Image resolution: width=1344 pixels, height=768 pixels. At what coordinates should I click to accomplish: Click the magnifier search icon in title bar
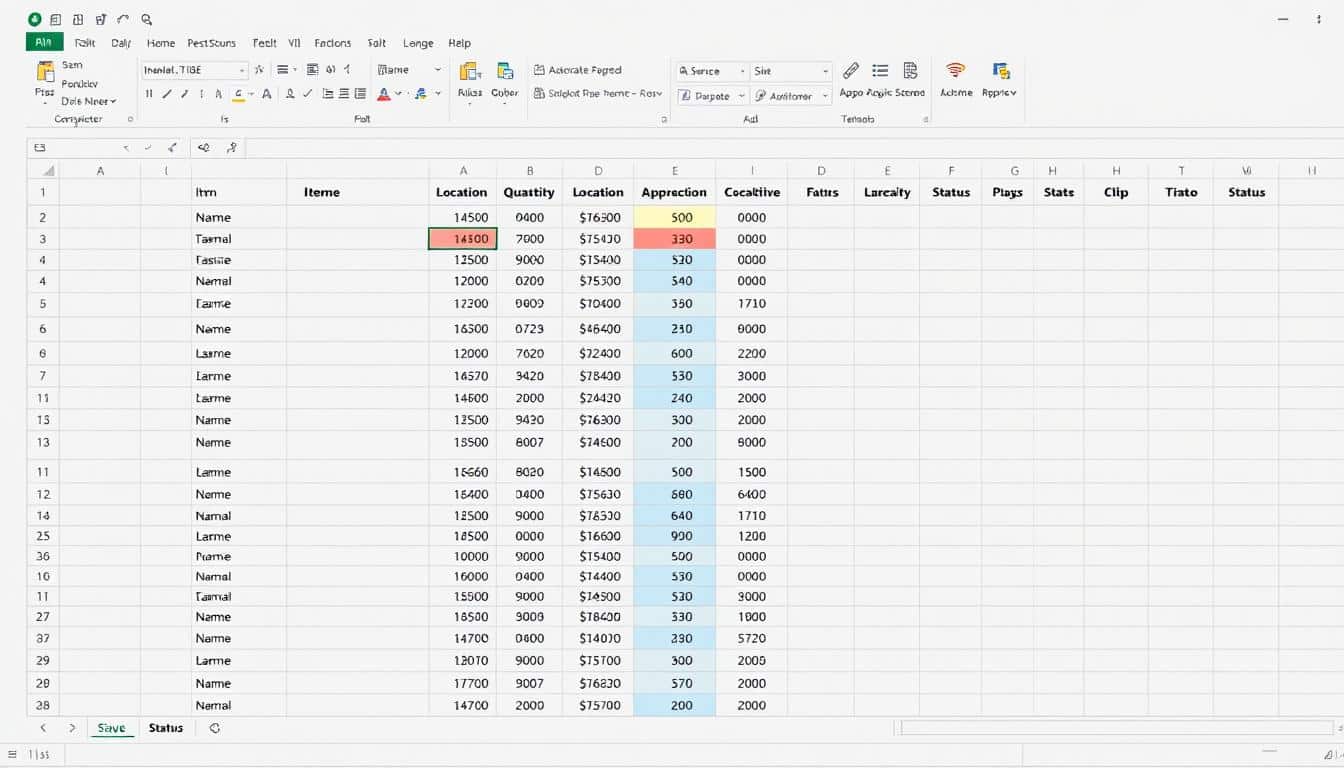tap(147, 19)
